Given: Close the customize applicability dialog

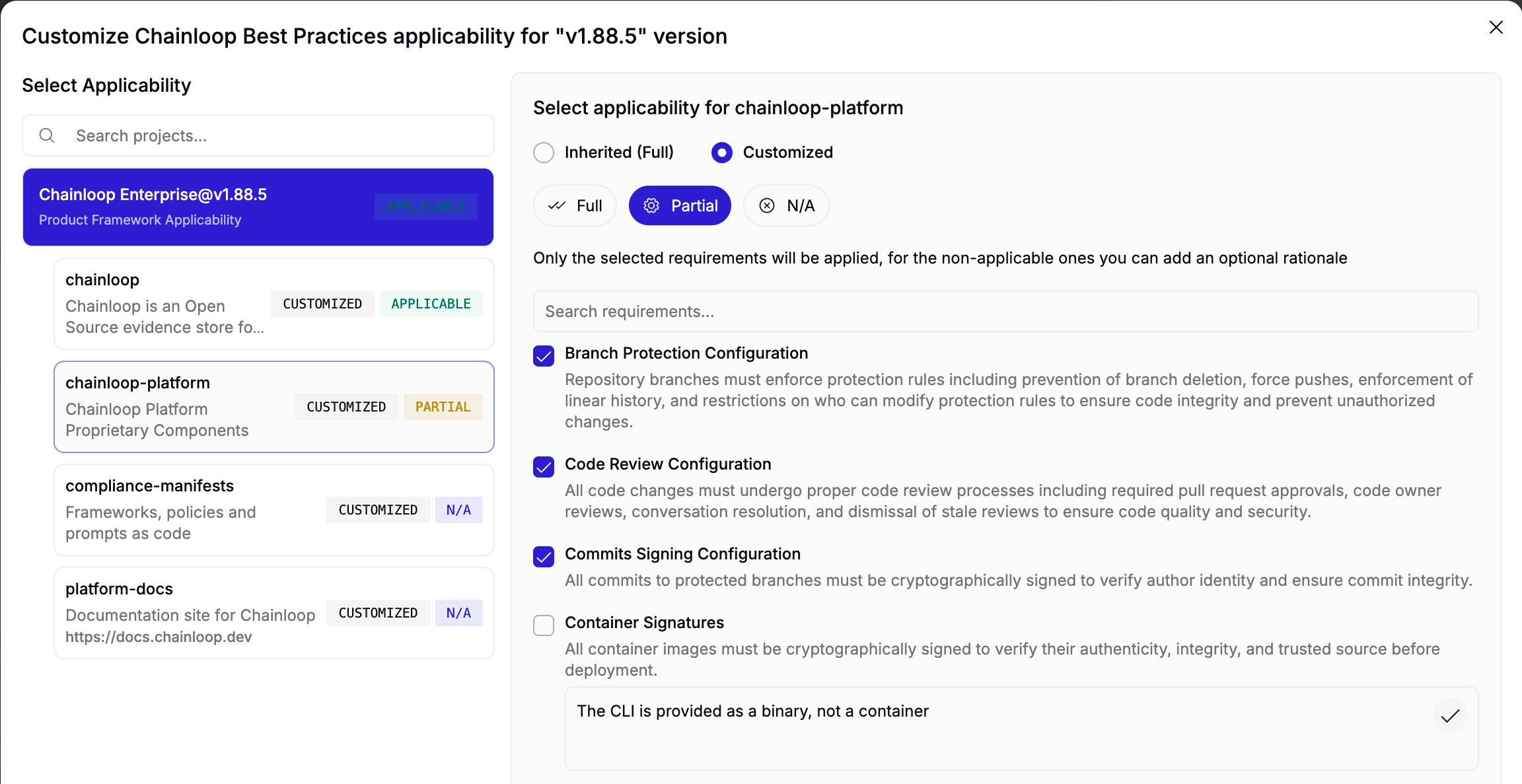Looking at the screenshot, I should click(x=1496, y=27).
